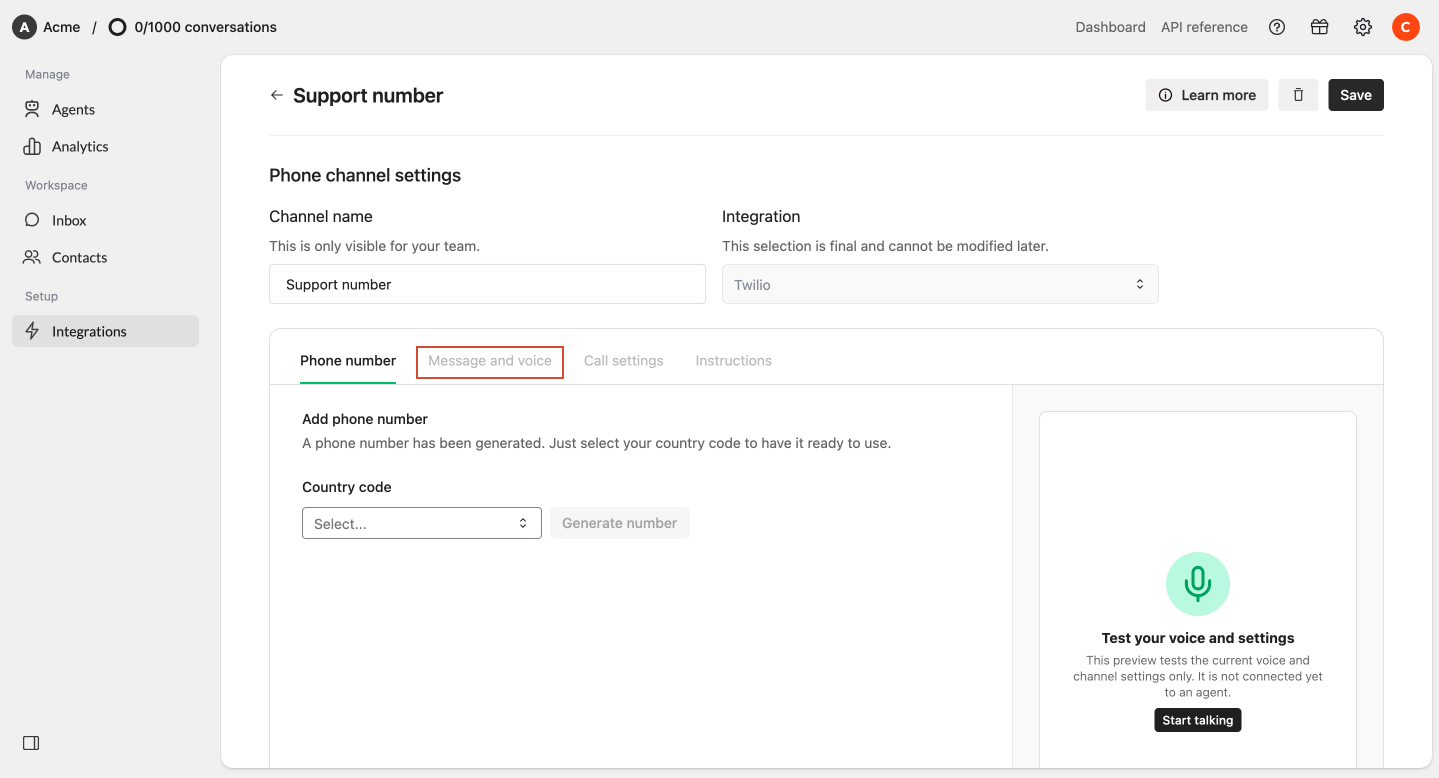This screenshot has width=1439, height=778.
Task: Collapse the sidebar using the panel icon
Action: tap(31, 743)
